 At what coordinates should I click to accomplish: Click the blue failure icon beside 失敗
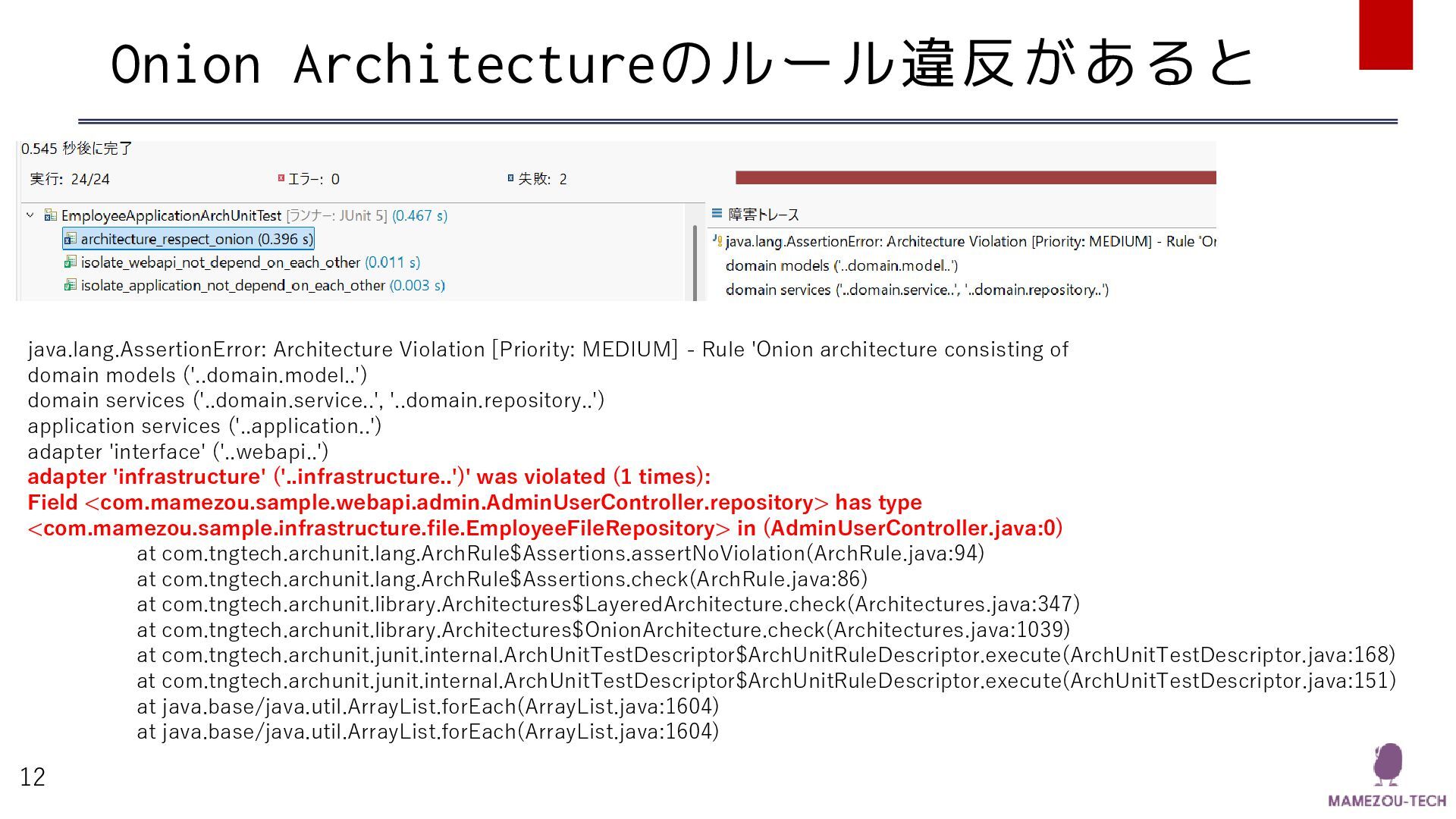click(x=510, y=178)
